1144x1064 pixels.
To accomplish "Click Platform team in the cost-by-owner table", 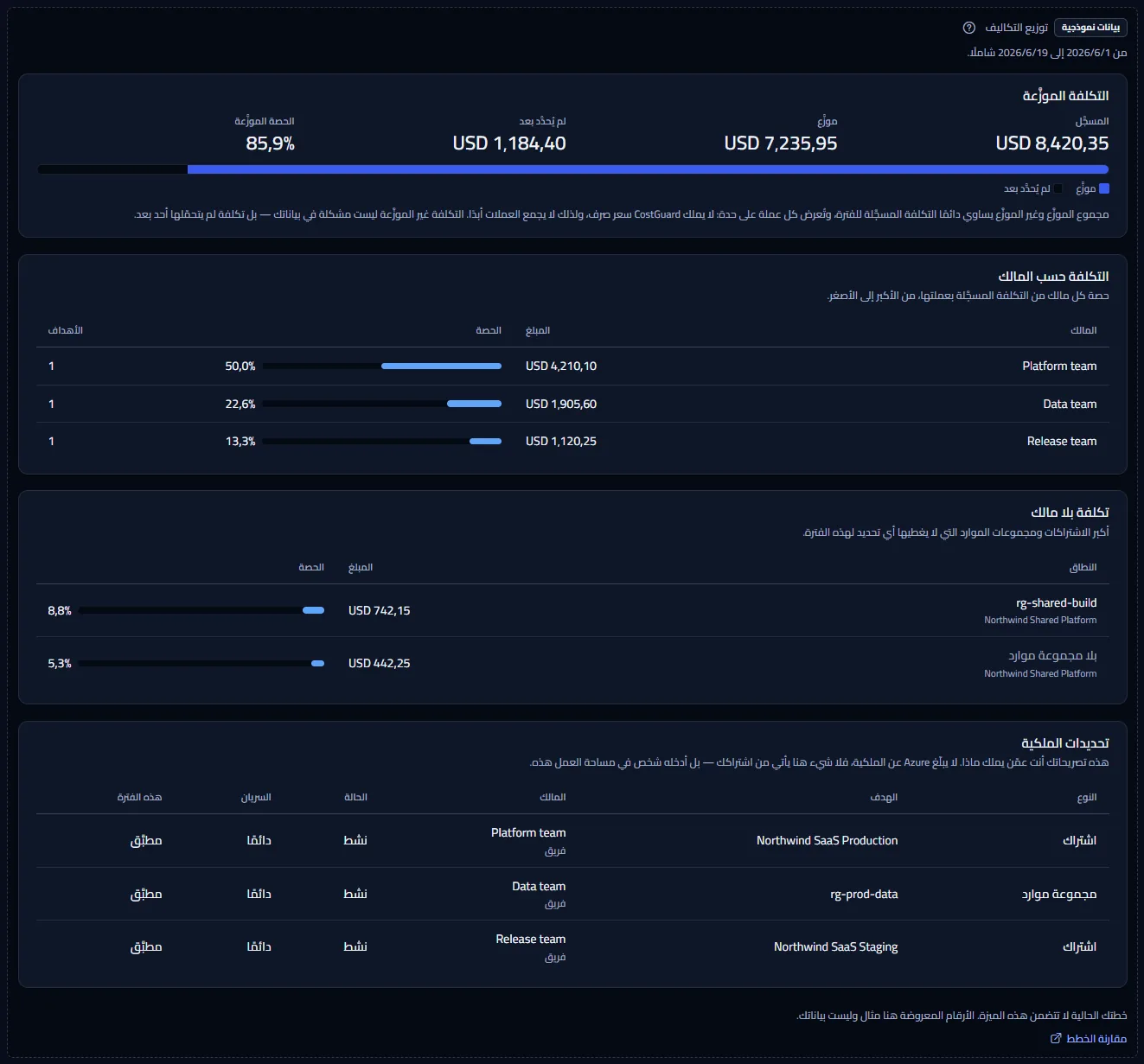I will pyautogui.click(x=1059, y=366).
